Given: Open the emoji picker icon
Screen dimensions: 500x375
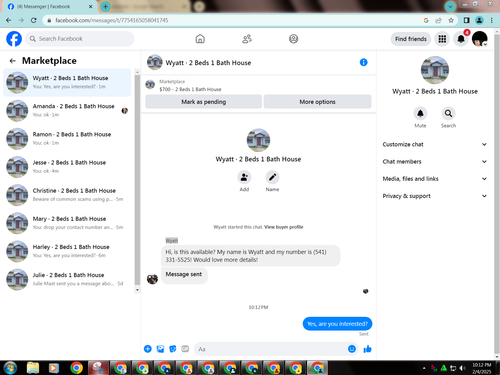Looking at the screenshot, I should click(x=352, y=349).
